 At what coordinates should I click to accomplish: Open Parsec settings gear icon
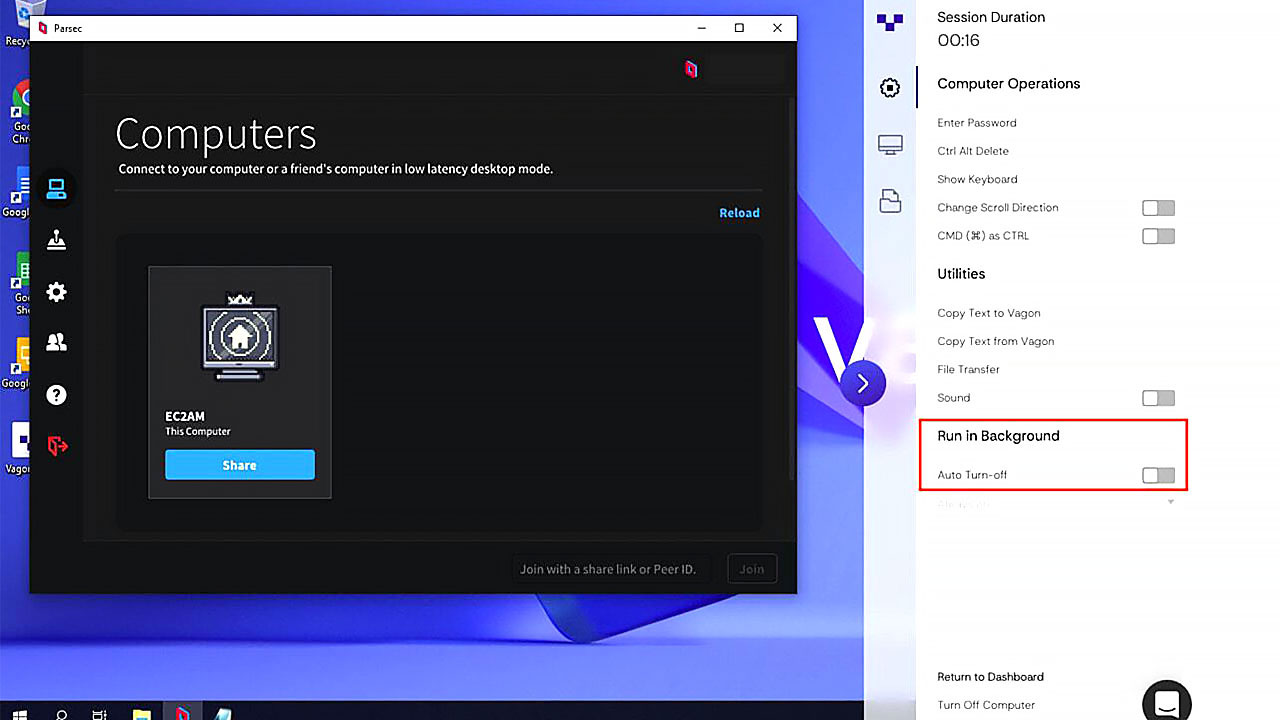57,292
